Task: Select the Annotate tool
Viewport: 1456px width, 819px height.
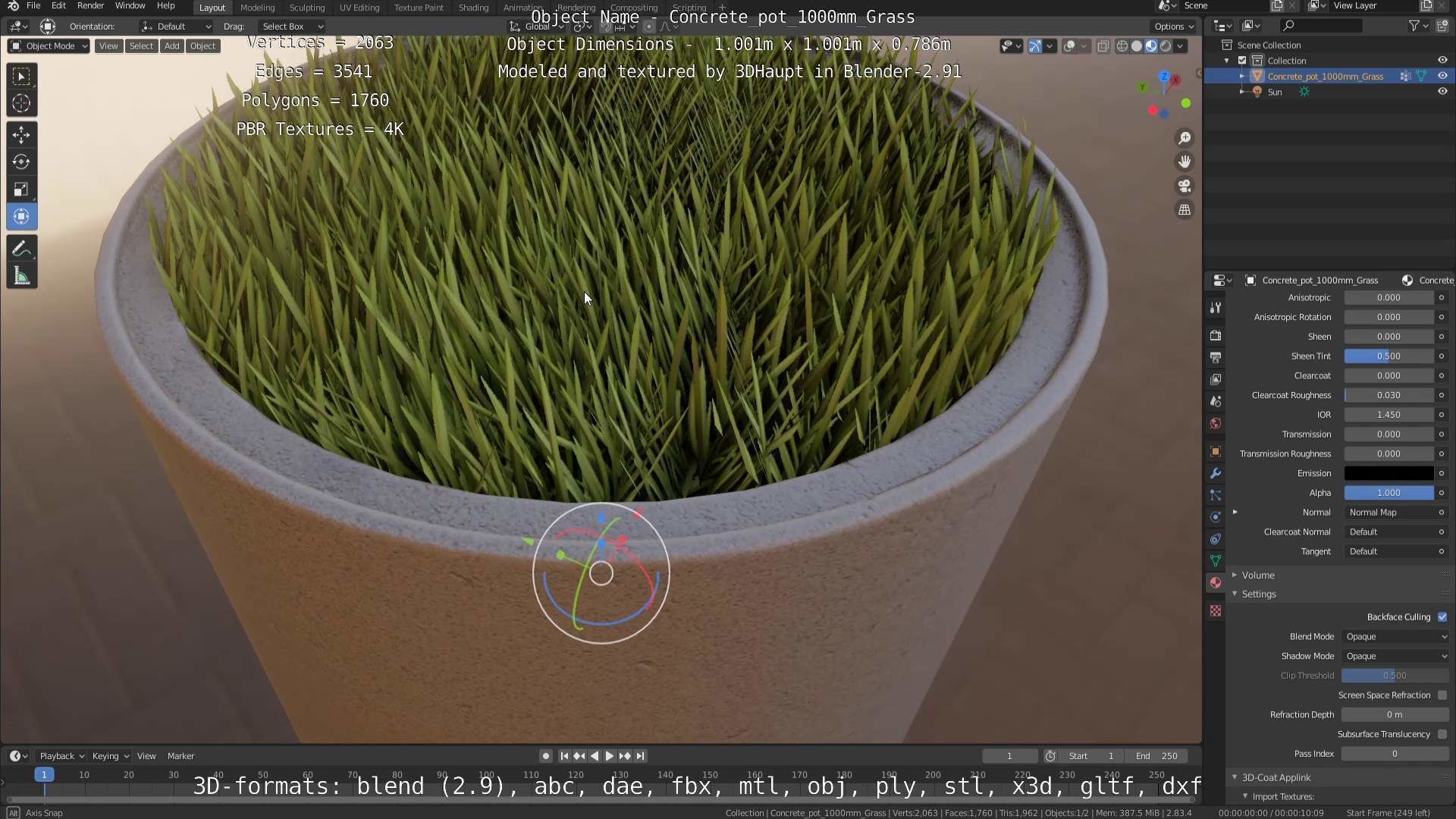Action: point(21,249)
